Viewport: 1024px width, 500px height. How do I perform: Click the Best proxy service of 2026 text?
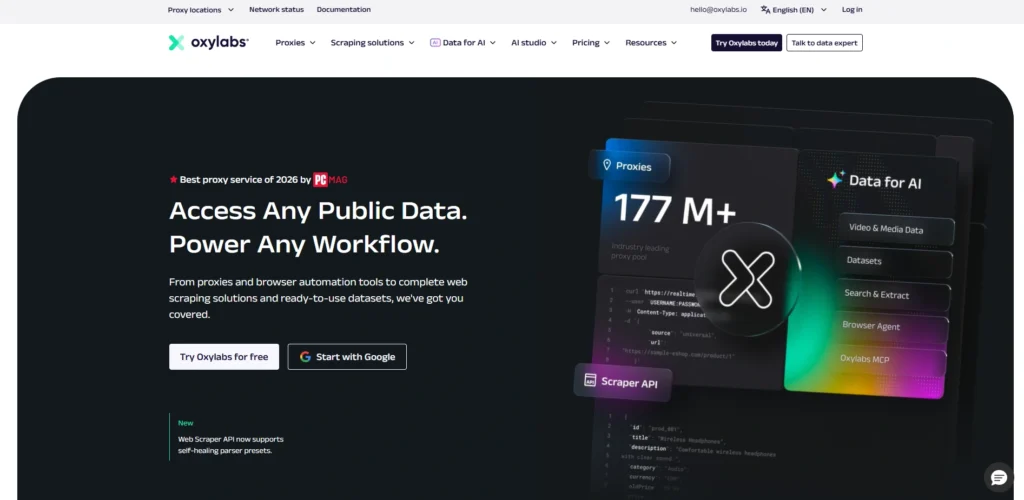point(245,180)
